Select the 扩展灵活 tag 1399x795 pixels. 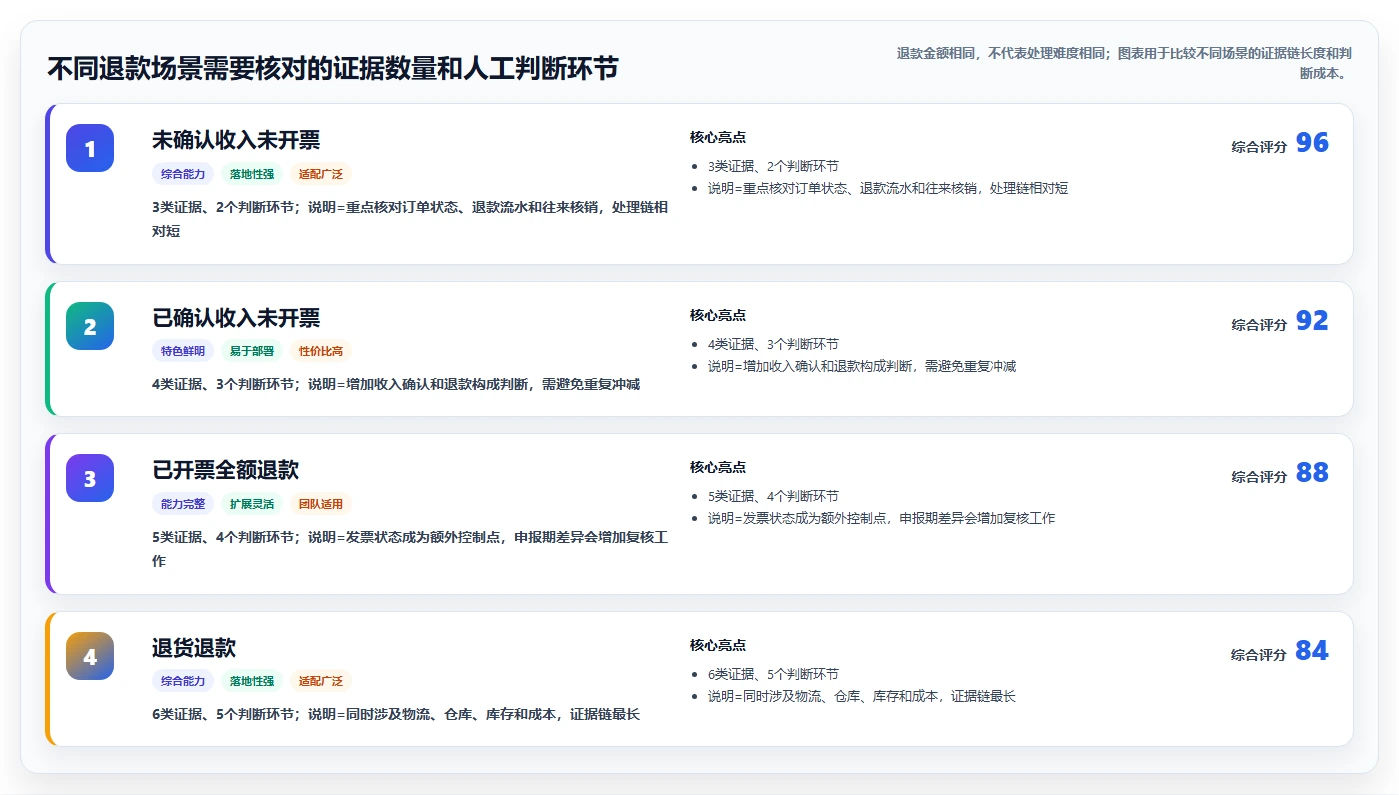pyautogui.click(x=252, y=504)
